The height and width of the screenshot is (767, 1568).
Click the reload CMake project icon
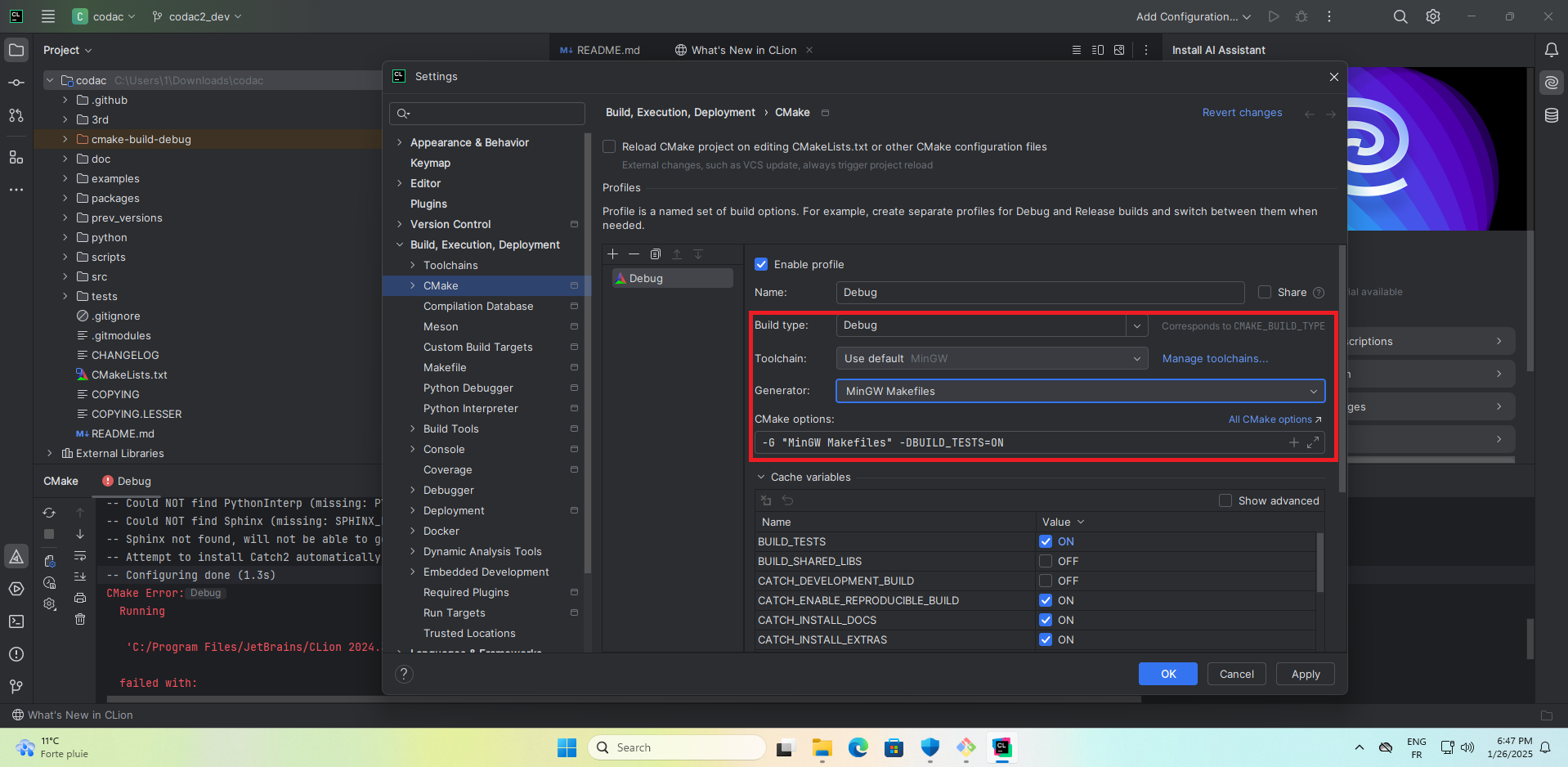pos(49,513)
